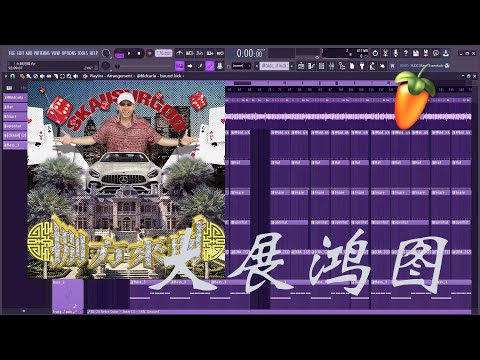The image size is (480, 360).
Task: Click the multilink to controllers icon
Action: click(x=220, y=66)
